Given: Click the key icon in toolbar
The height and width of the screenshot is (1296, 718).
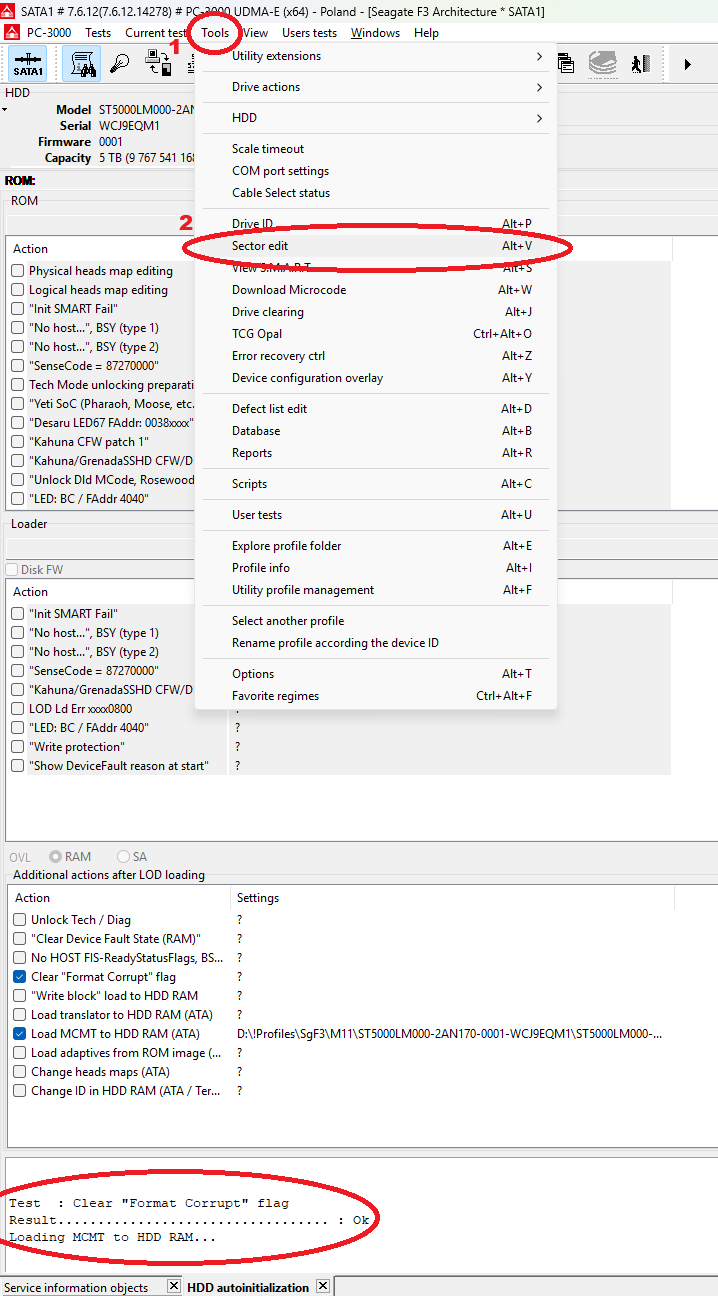Looking at the screenshot, I should click(119, 64).
